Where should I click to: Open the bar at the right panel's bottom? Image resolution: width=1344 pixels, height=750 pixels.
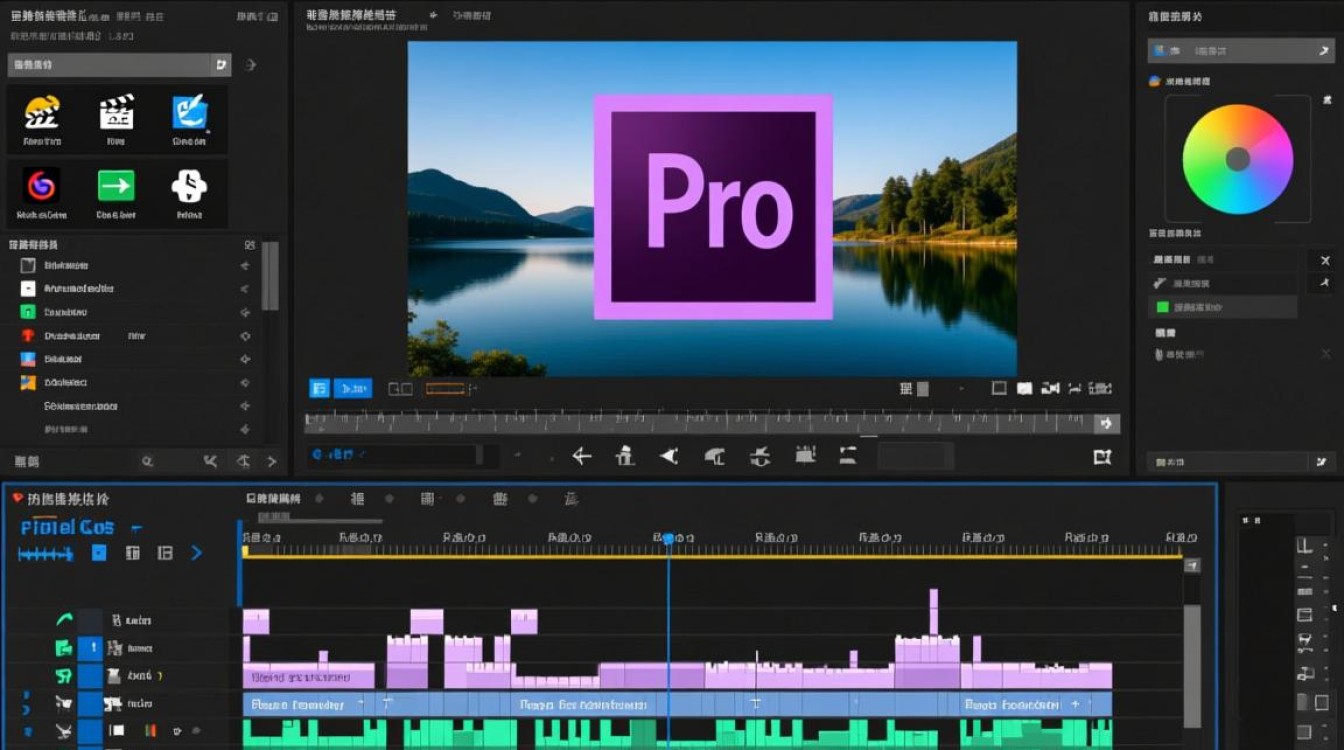tap(1240, 462)
